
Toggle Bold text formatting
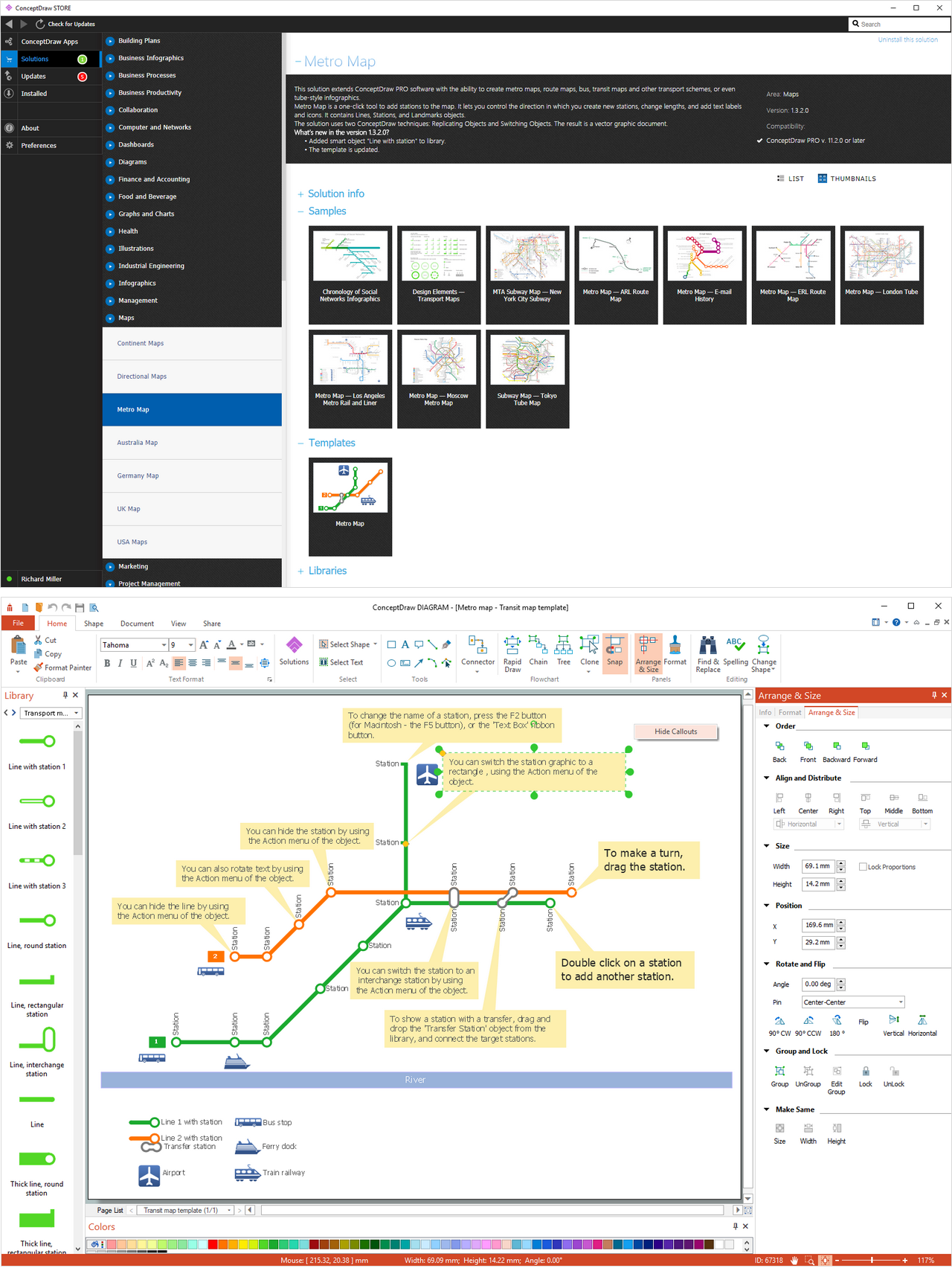(107, 663)
